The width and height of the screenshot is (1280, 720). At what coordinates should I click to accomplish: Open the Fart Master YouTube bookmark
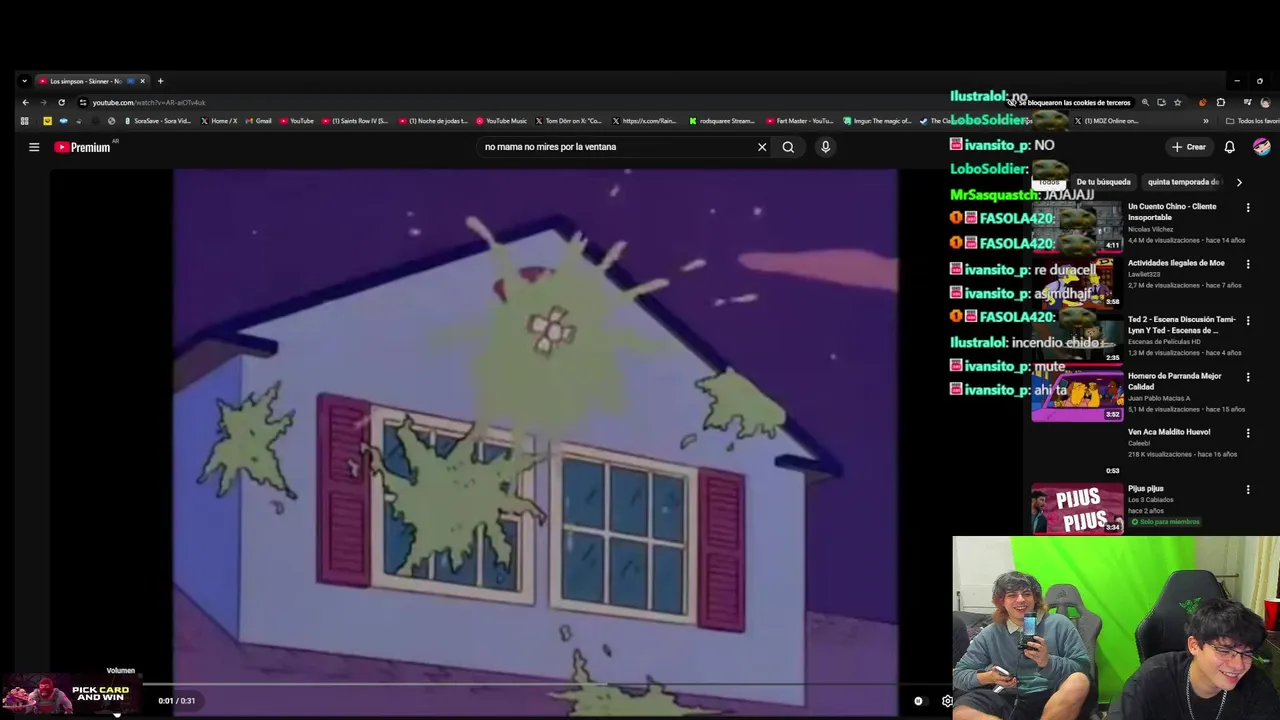click(x=800, y=121)
